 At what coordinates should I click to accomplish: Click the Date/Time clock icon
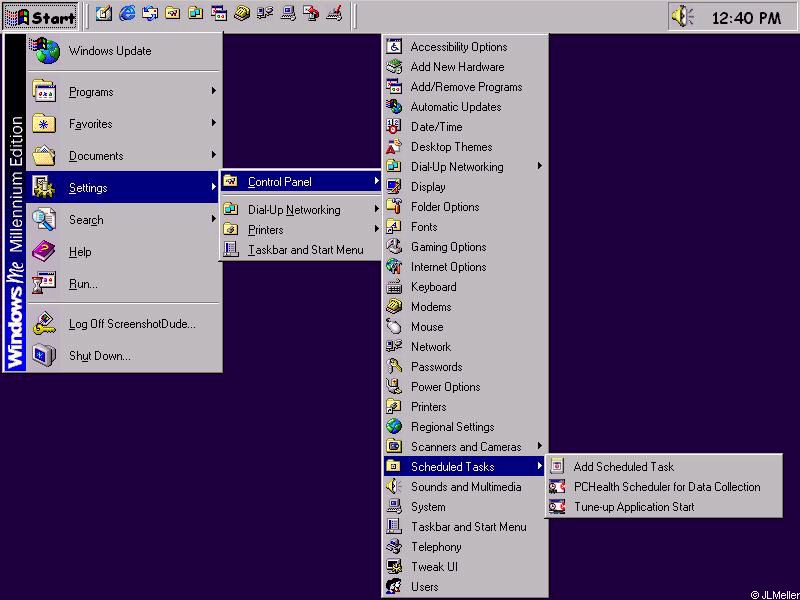pos(394,127)
